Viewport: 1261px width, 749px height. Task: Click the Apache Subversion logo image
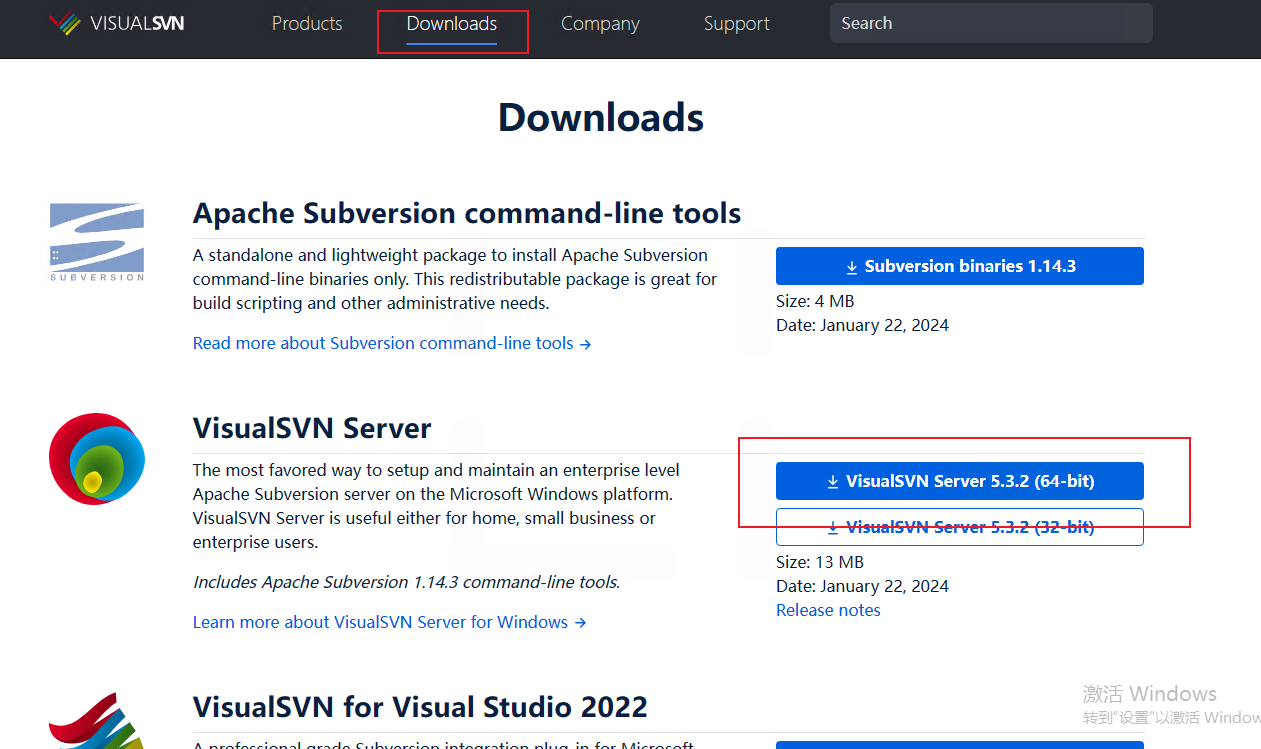[97, 243]
